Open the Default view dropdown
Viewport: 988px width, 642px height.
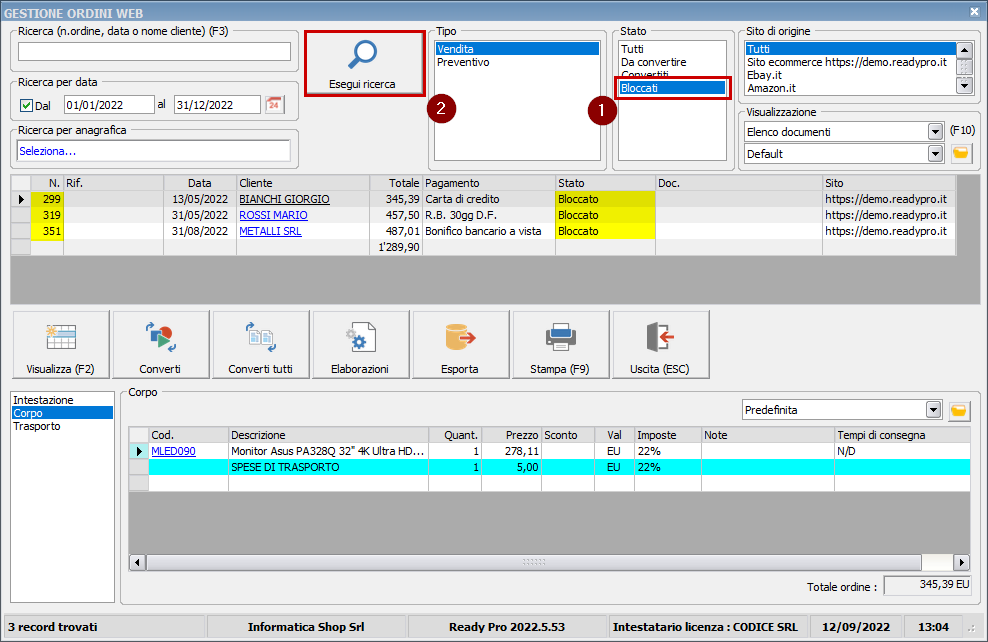coord(935,154)
